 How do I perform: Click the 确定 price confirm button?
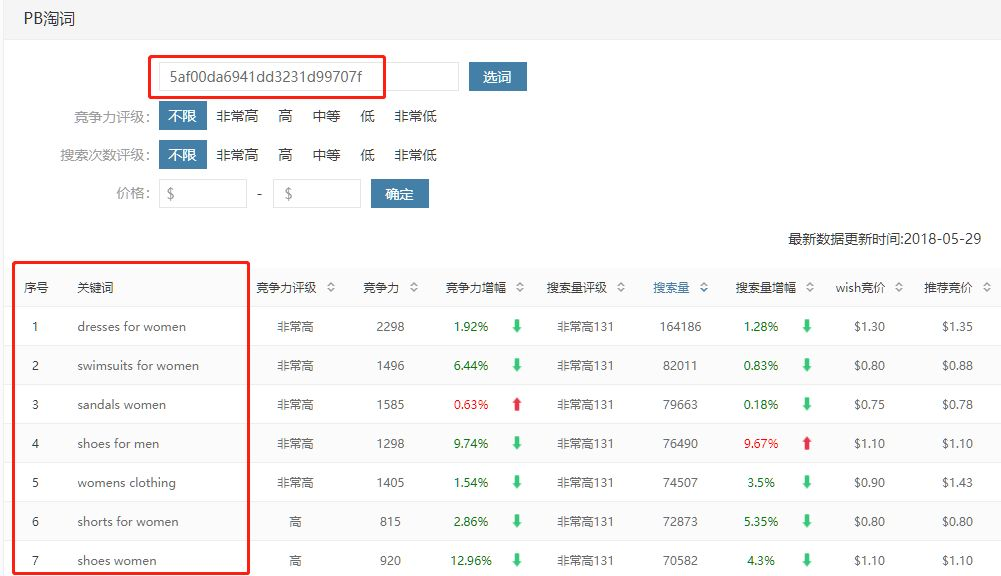click(400, 193)
